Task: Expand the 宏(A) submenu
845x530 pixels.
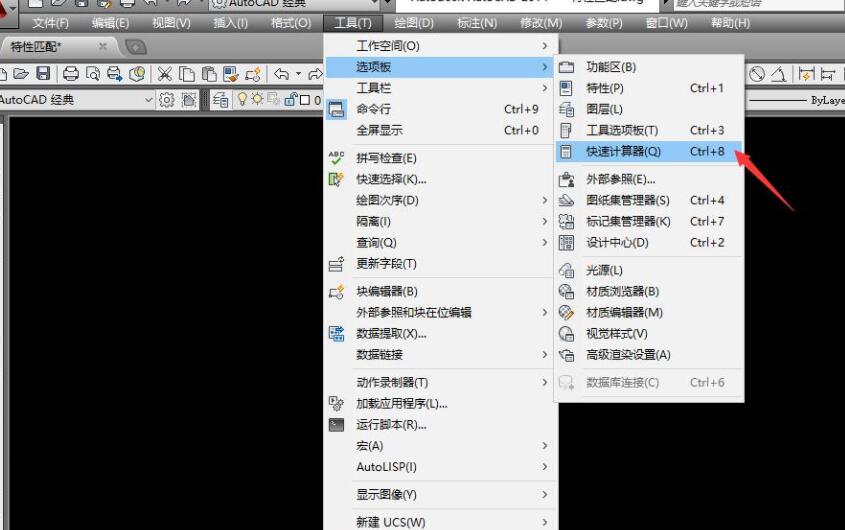Action: point(441,445)
